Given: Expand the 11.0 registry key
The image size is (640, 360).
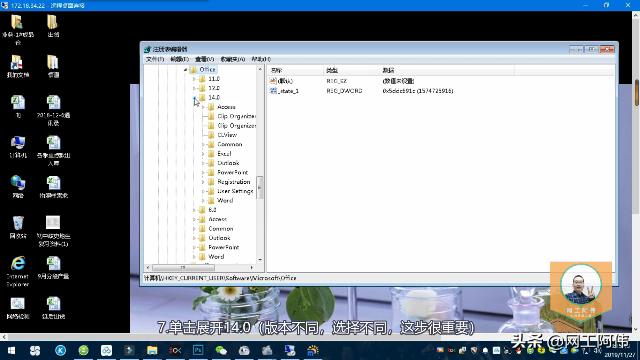Looking at the screenshot, I should (x=194, y=79).
